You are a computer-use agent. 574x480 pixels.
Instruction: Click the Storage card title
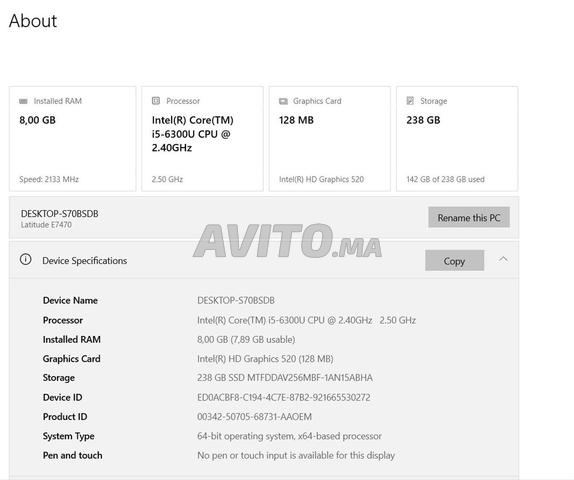click(x=433, y=101)
